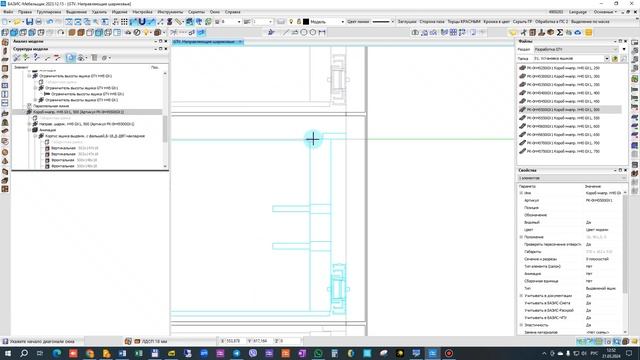640x360 pixels.
Task: Click the question-mark icon in the structure toolbar
Action: [x=36, y=58]
